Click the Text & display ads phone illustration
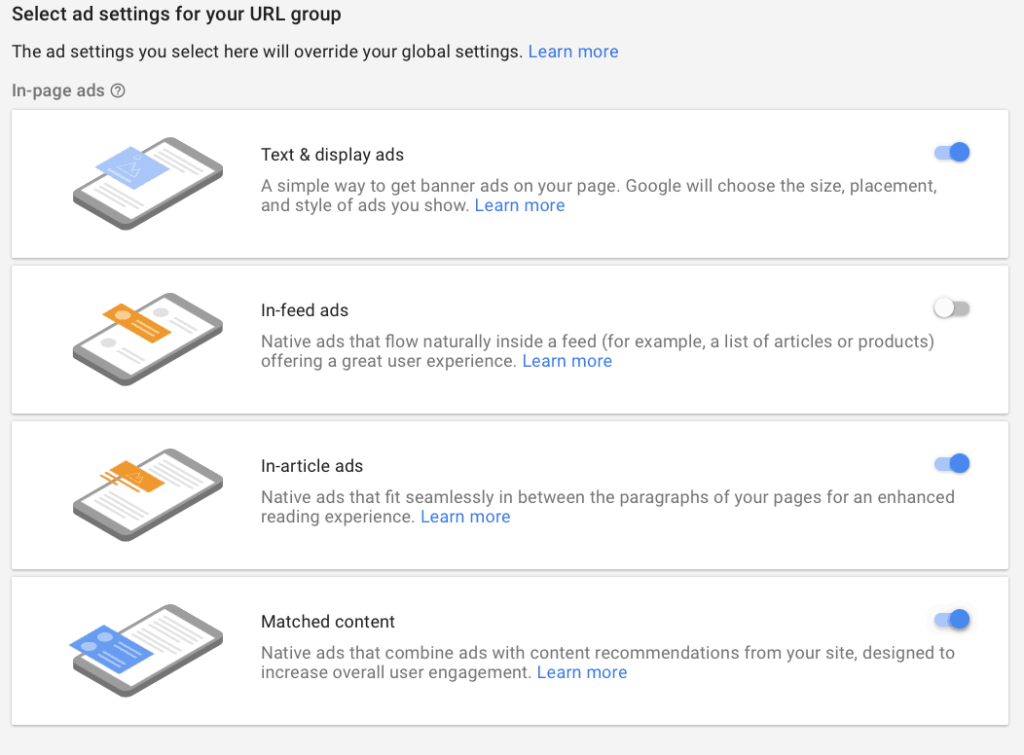The height and width of the screenshot is (755, 1024). click(147, 184)
